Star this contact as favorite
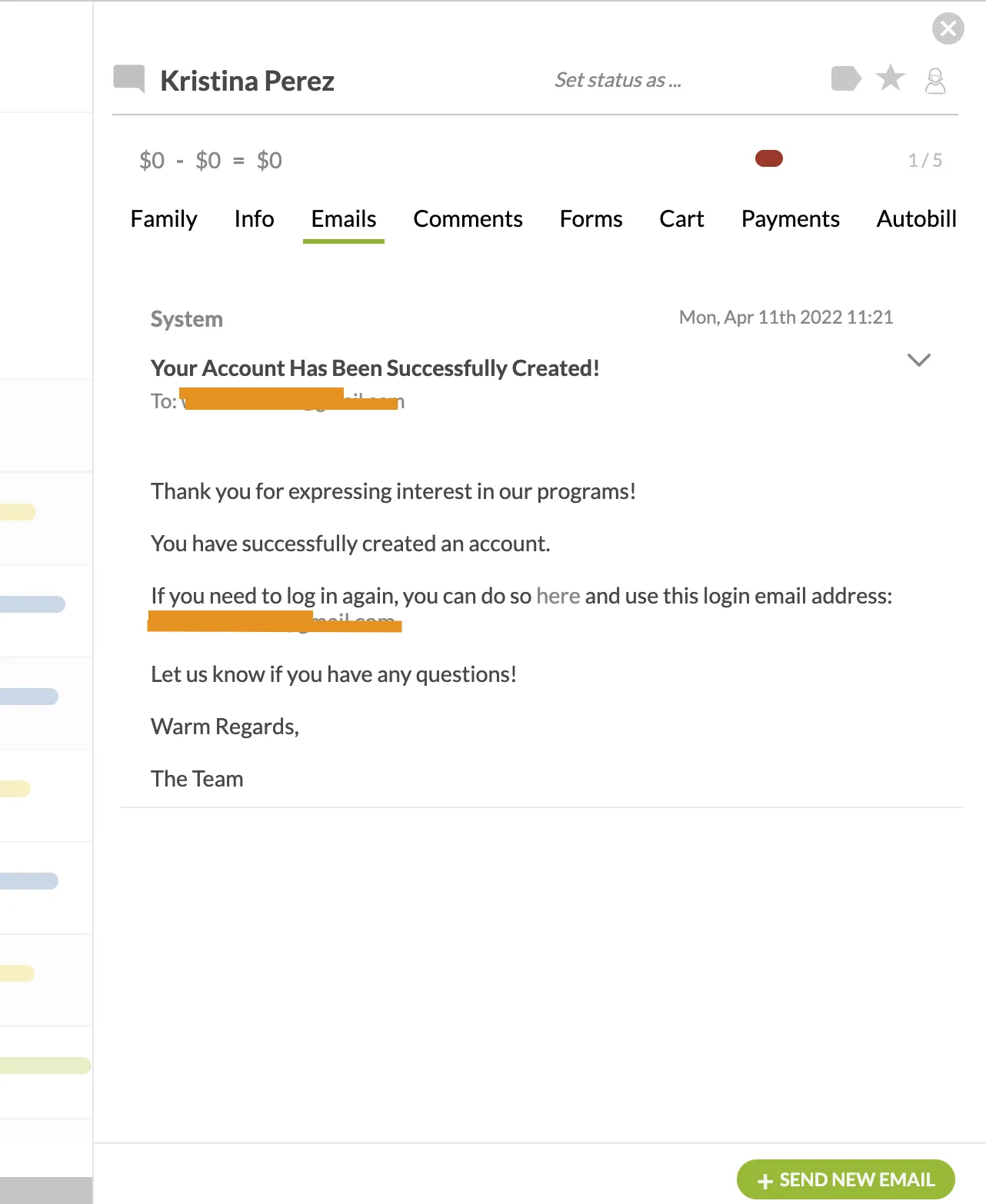Image resolution: width=986 pixels, height=1204 pixels. (891, 78)
